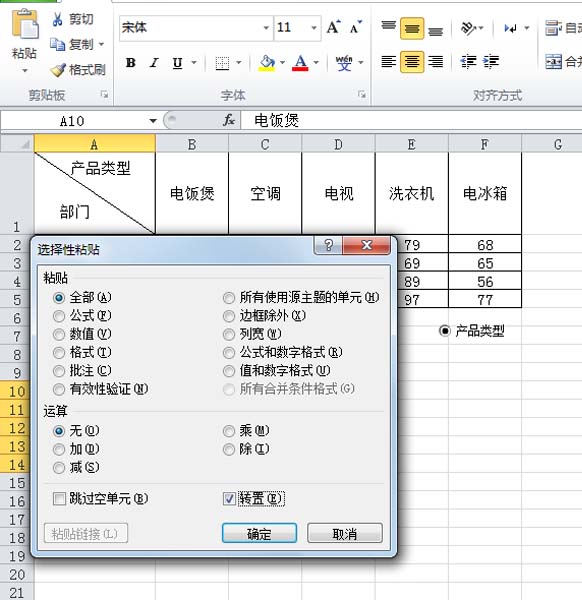The height and width of the screenshot is (600, 582).
Task: Click the borders grid icon
Action: click(x=222, y=63)
